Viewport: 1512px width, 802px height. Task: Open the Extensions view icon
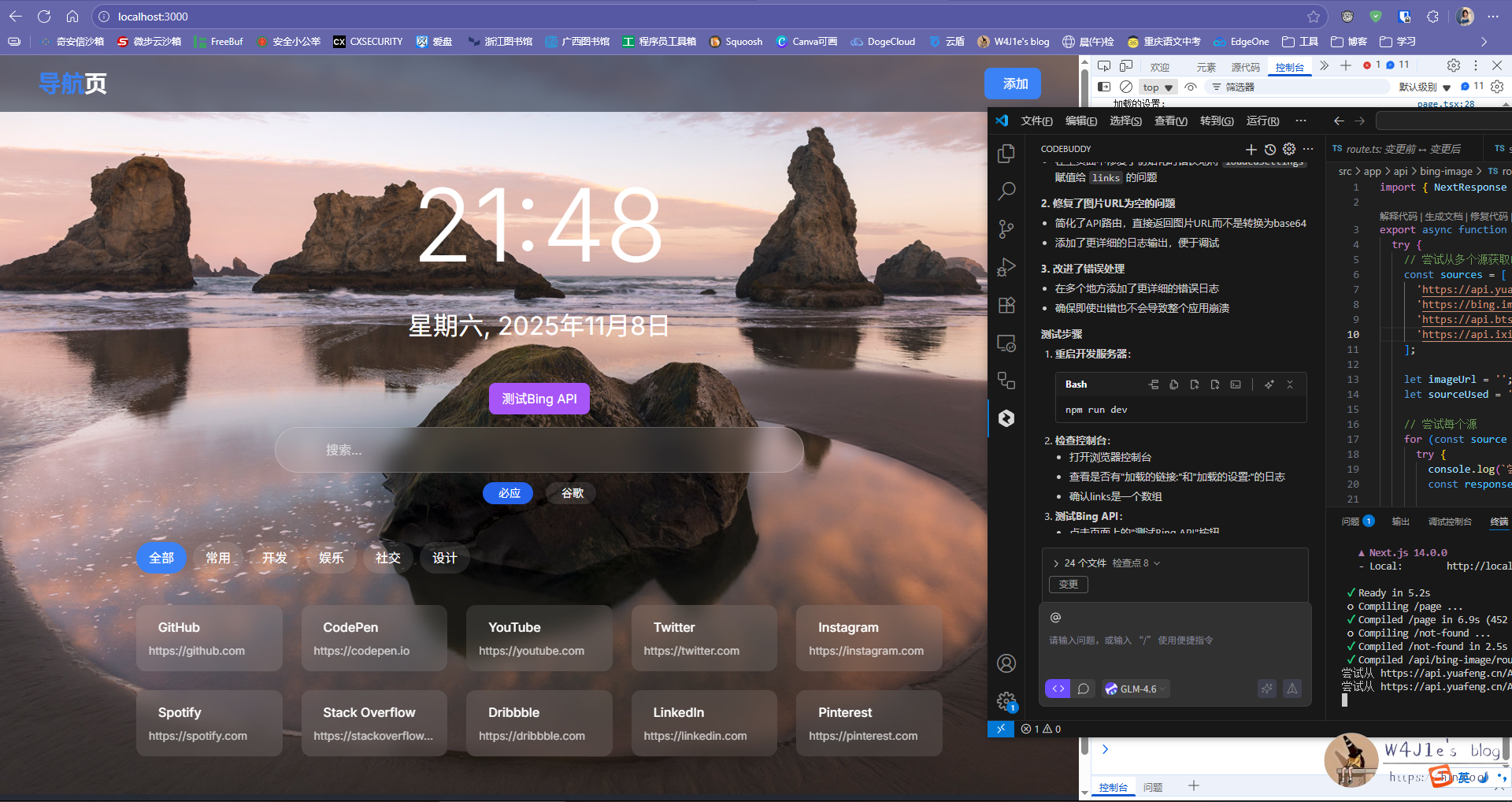tap(1006, 306)
